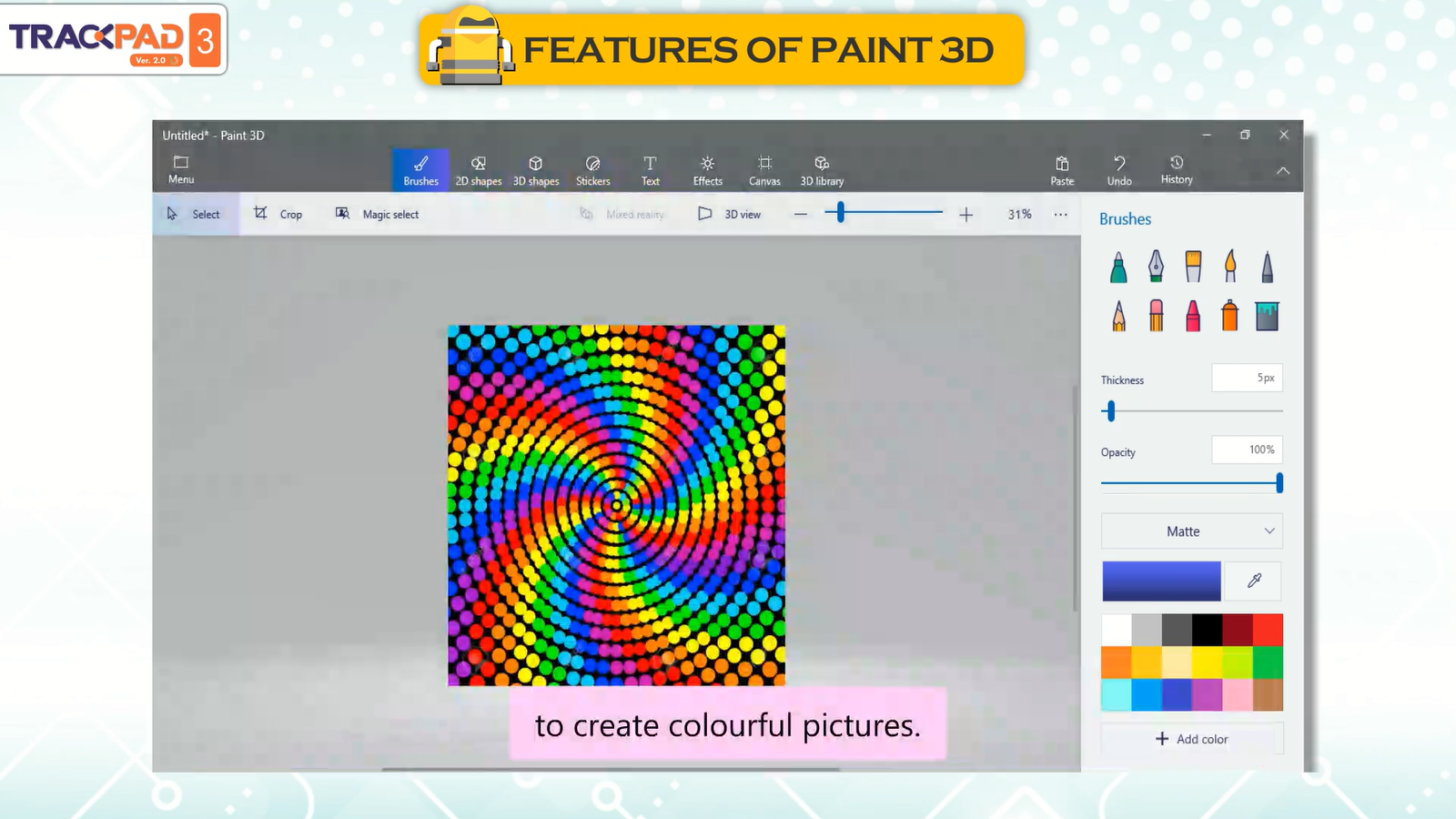Pick a color with the eyedropper
The width and height of the screenshot is (1456, 819).
1254,581
